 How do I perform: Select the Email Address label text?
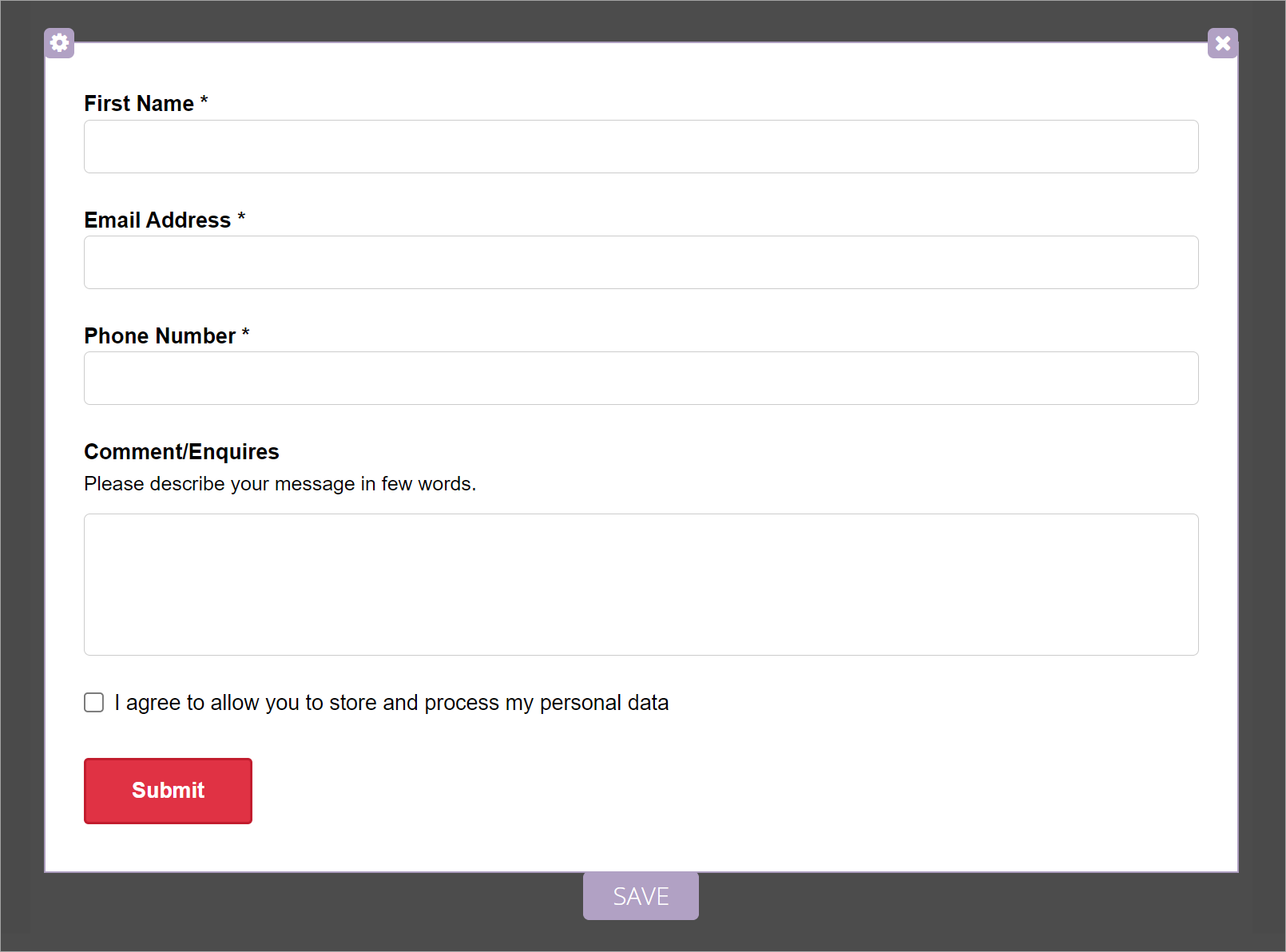[x=157, y=220]
